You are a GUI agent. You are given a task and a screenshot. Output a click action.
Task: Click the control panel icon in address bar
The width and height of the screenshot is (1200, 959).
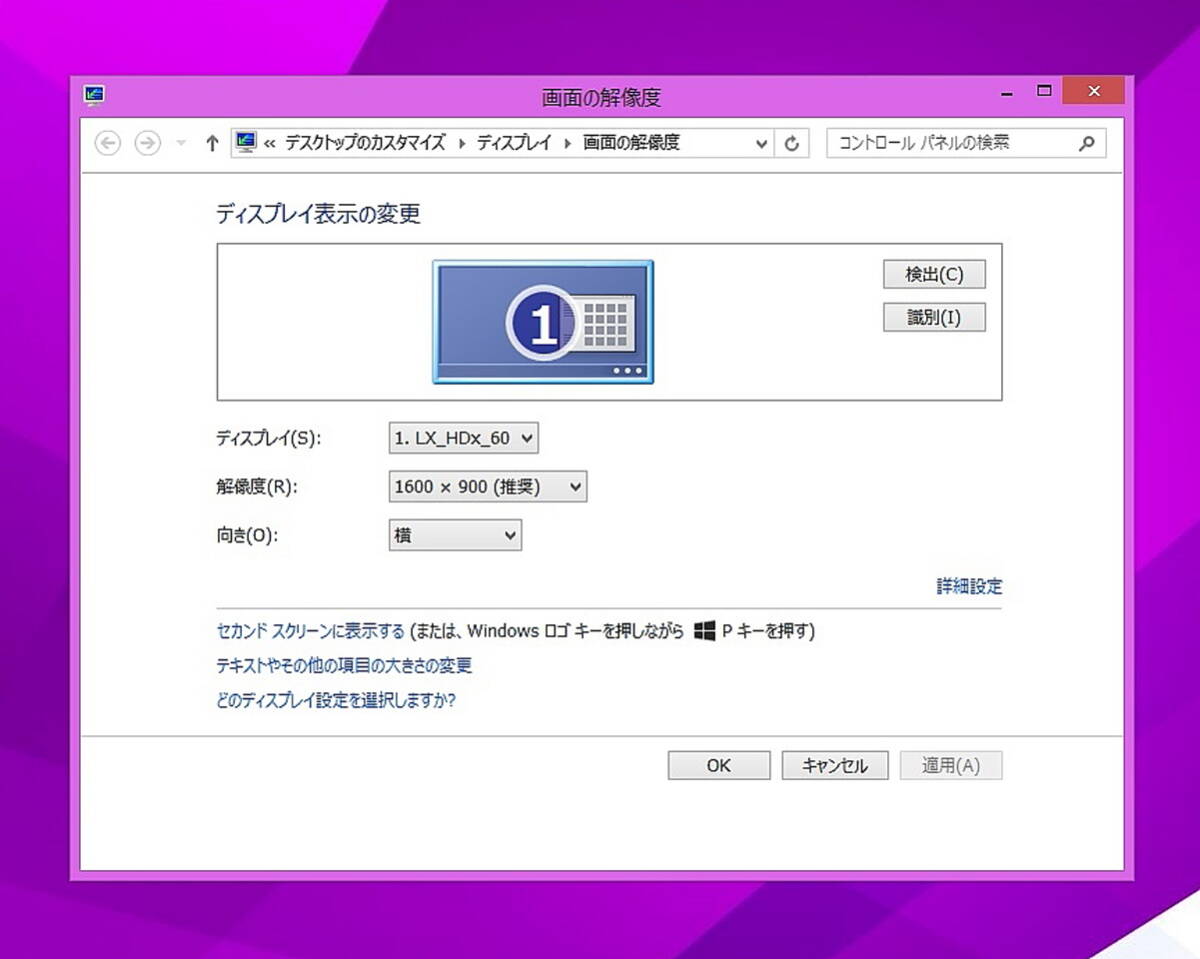tap(246, 142)
